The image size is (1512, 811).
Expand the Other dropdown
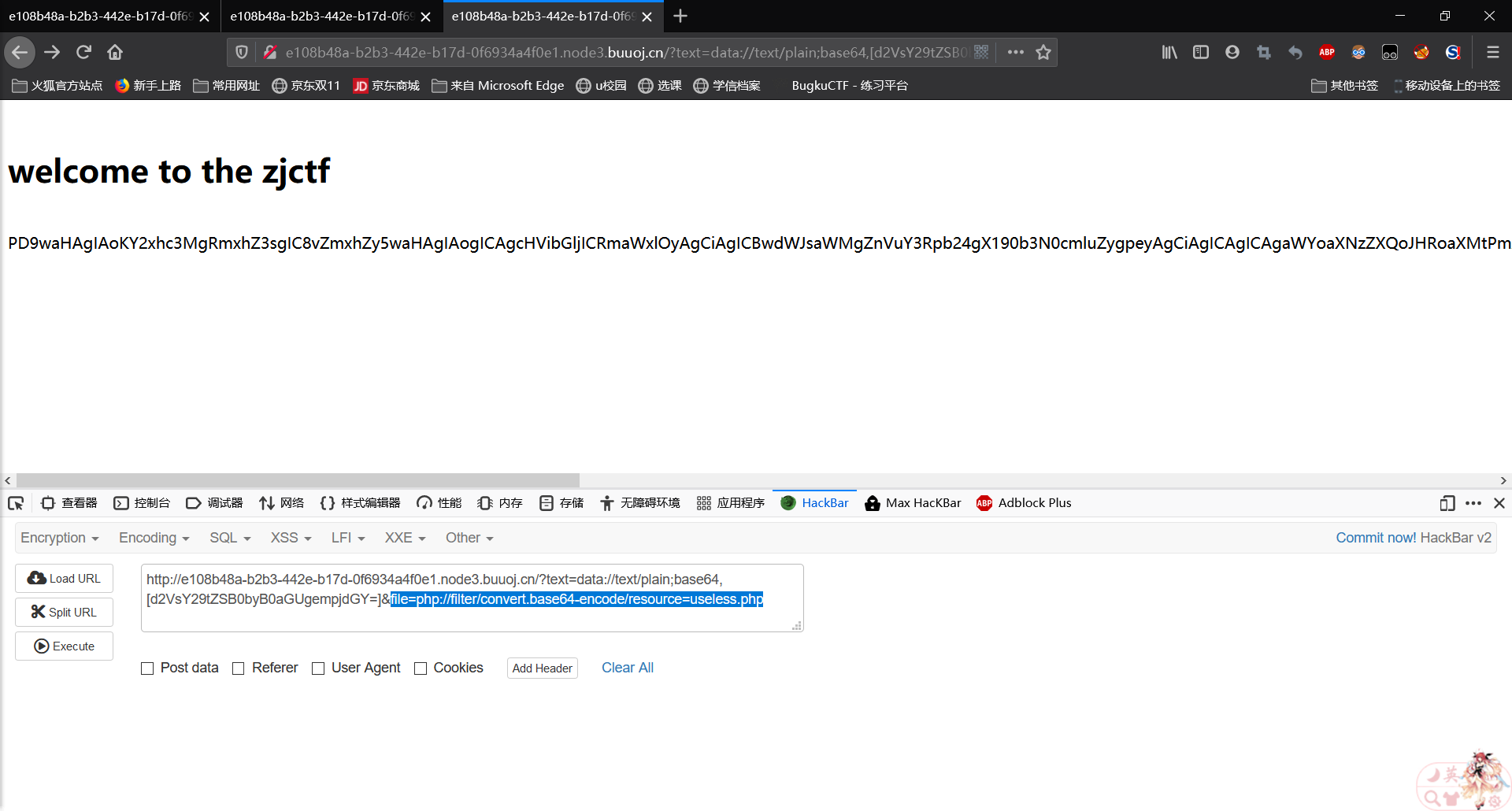click(469, 538)
